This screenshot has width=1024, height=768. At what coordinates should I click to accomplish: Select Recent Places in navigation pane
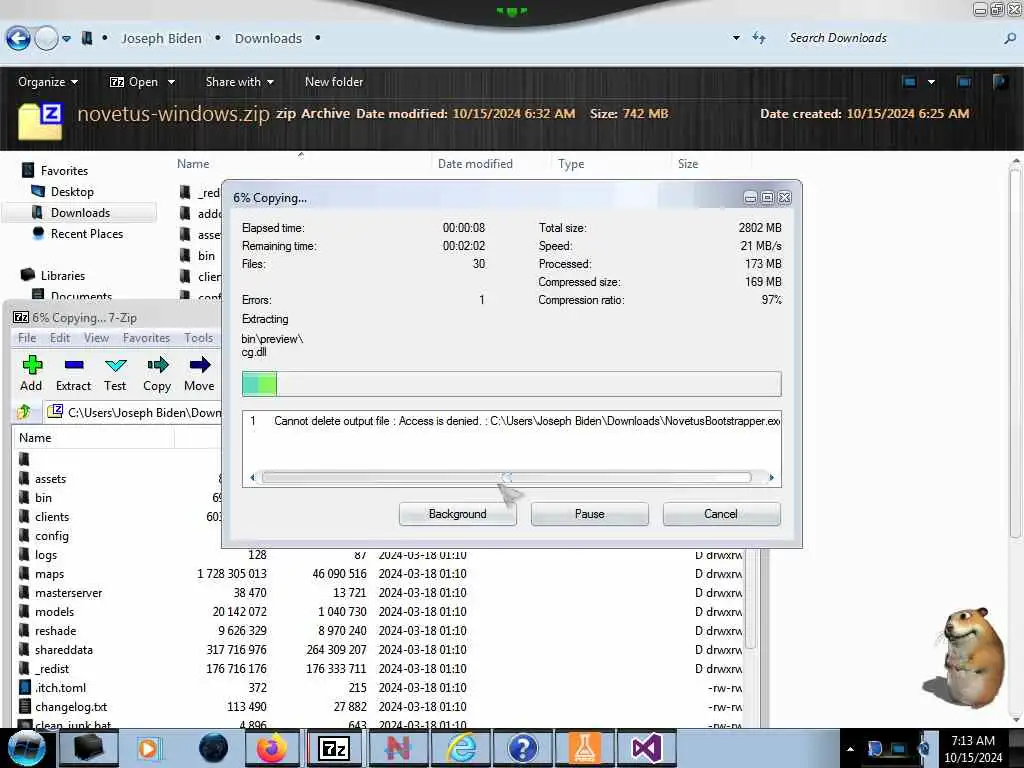coord(87,234)
